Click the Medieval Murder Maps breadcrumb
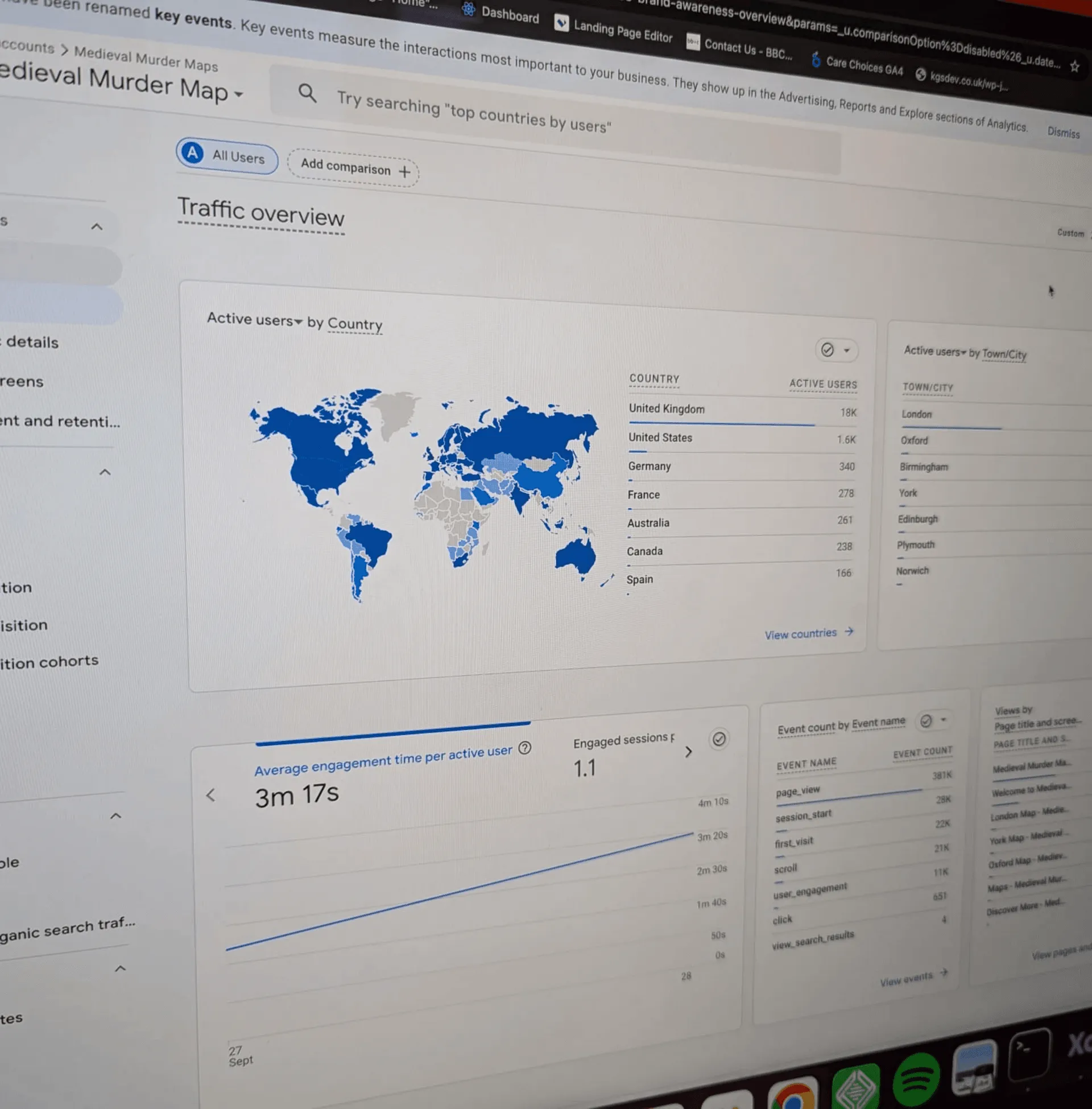Screen dimensions: 1092x1109 coord(146,59)
